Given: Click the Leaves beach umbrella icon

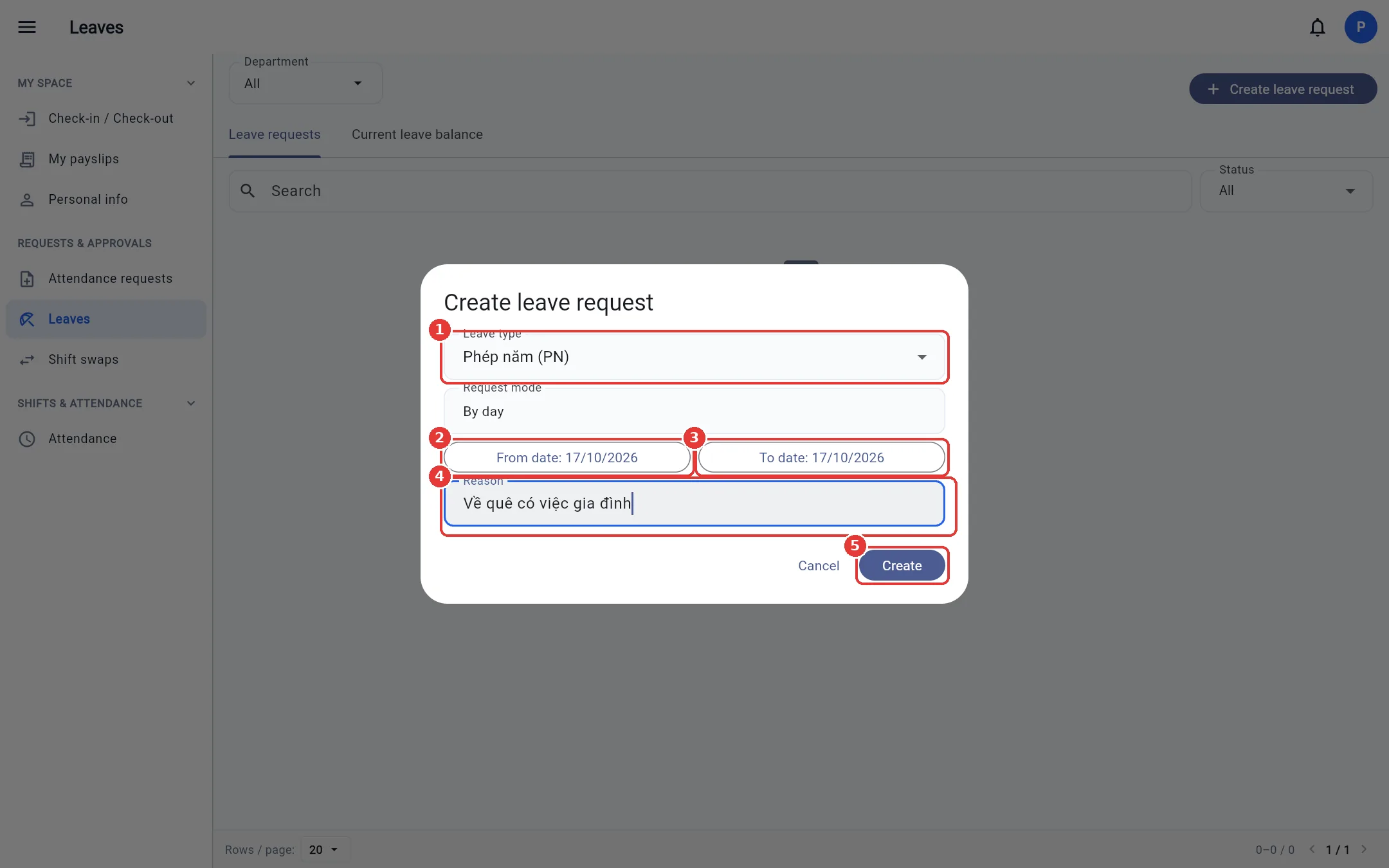Looking at the screenshot, I should click(x=27, y=320).
